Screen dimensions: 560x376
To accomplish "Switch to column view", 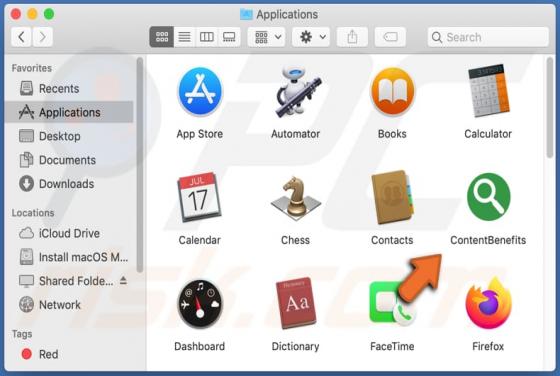I will [x=206, y=37].
